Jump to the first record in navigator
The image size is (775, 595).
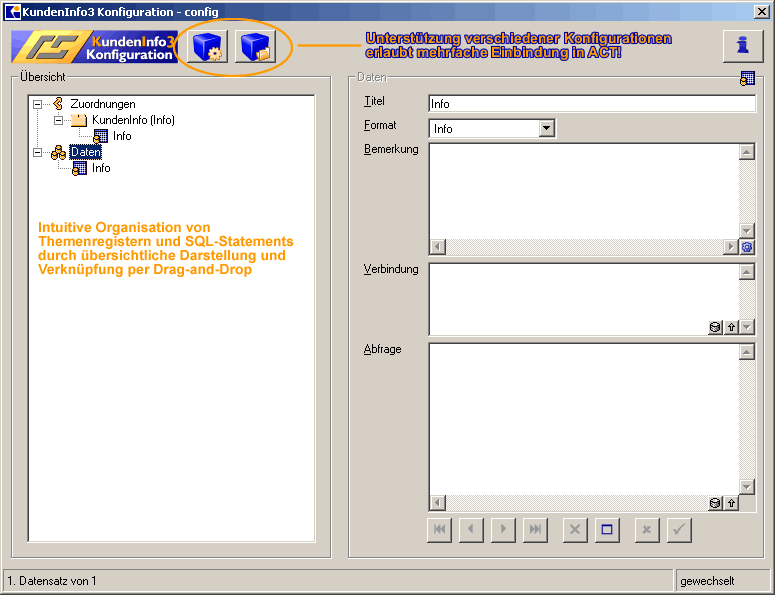438,530
